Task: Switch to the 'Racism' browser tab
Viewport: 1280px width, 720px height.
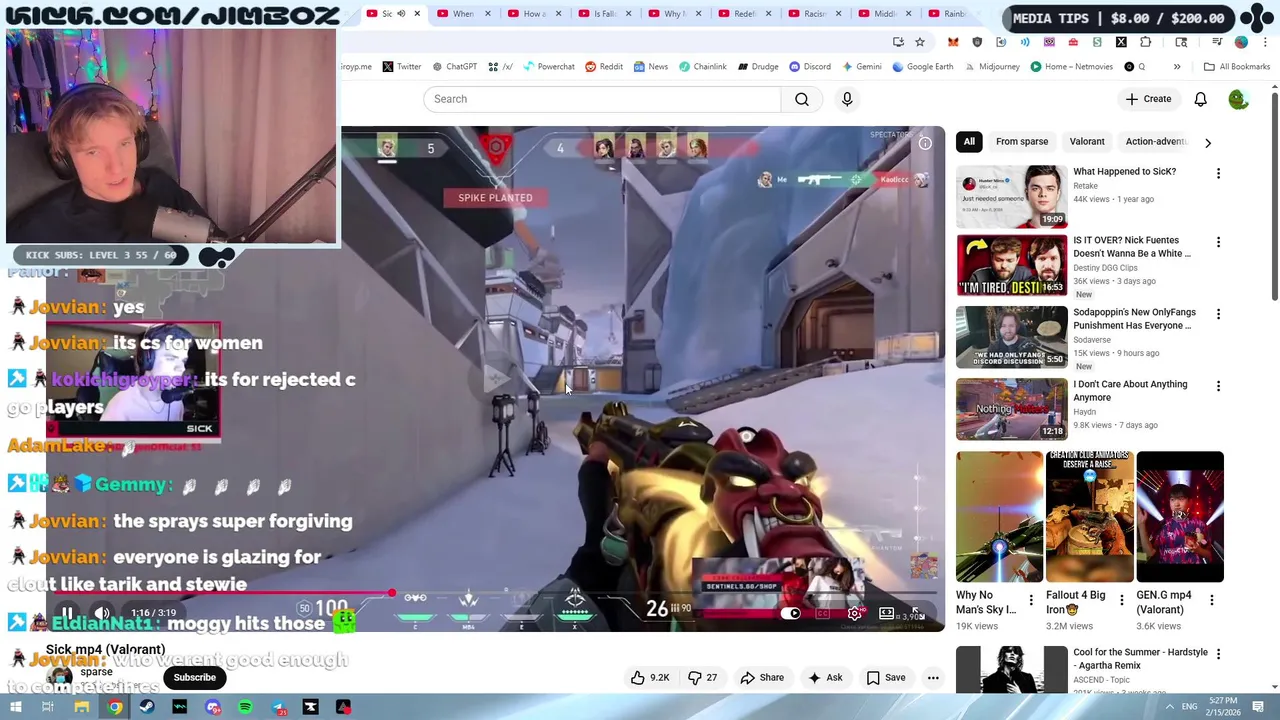Action: (x=814, y=13)
